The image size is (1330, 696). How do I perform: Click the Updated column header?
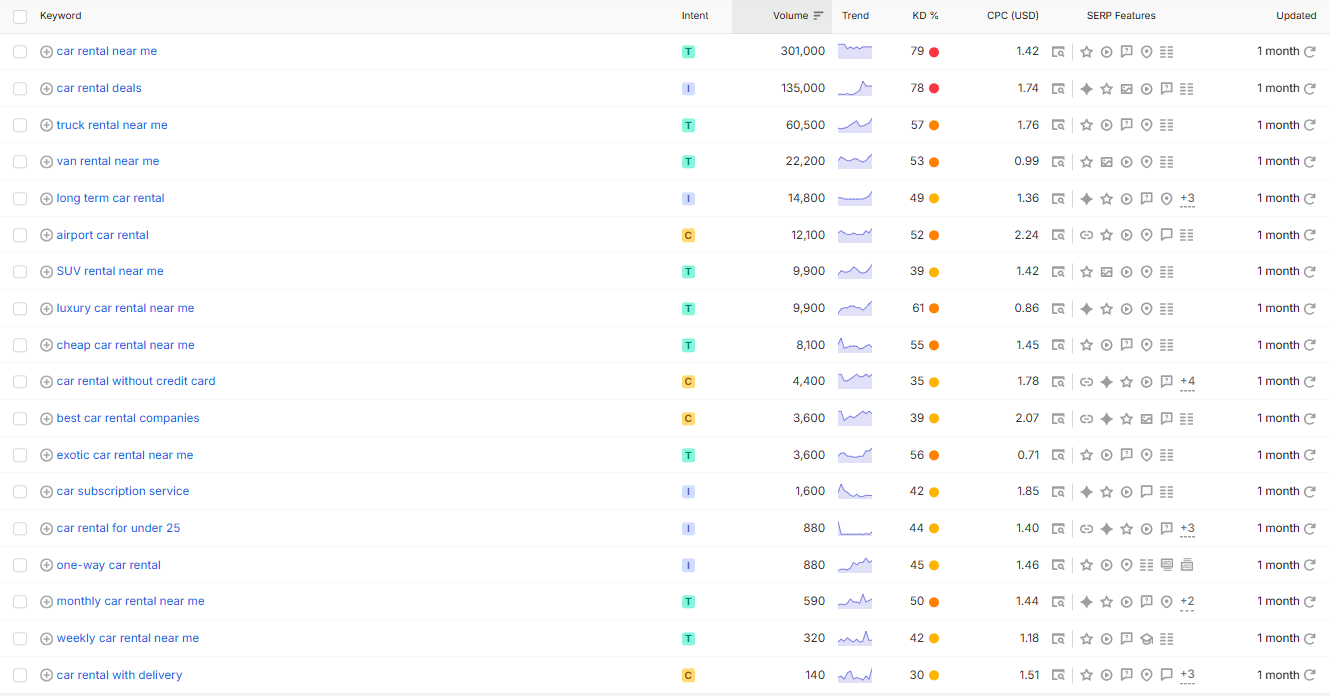[x=1296, y=16]
